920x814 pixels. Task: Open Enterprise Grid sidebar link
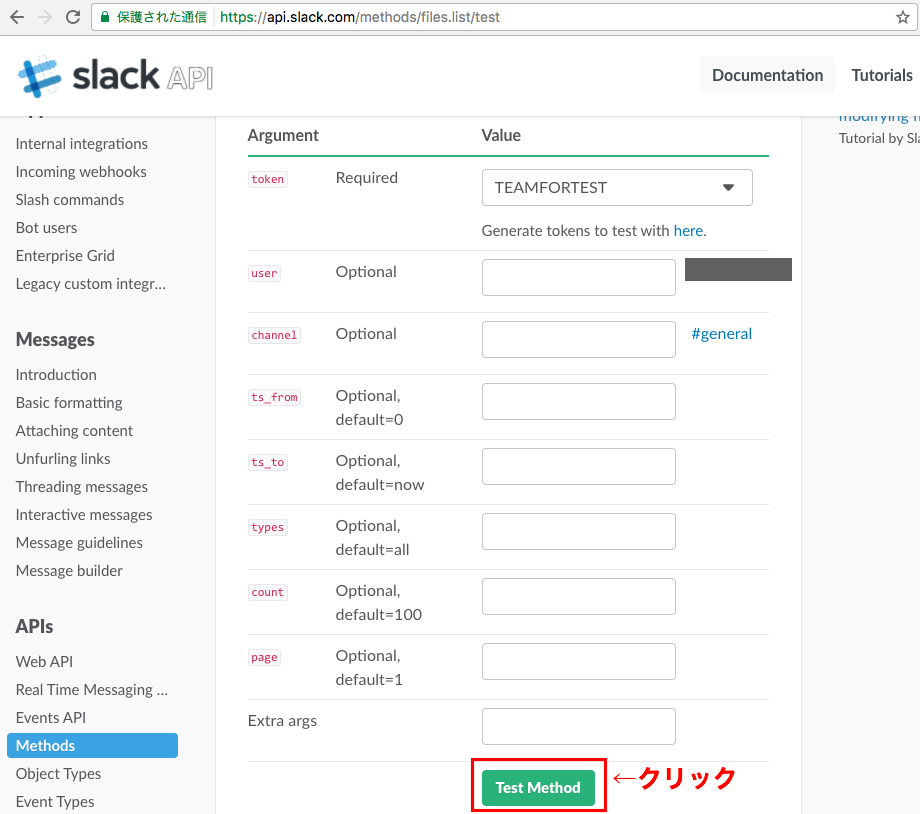coord(65,256)
